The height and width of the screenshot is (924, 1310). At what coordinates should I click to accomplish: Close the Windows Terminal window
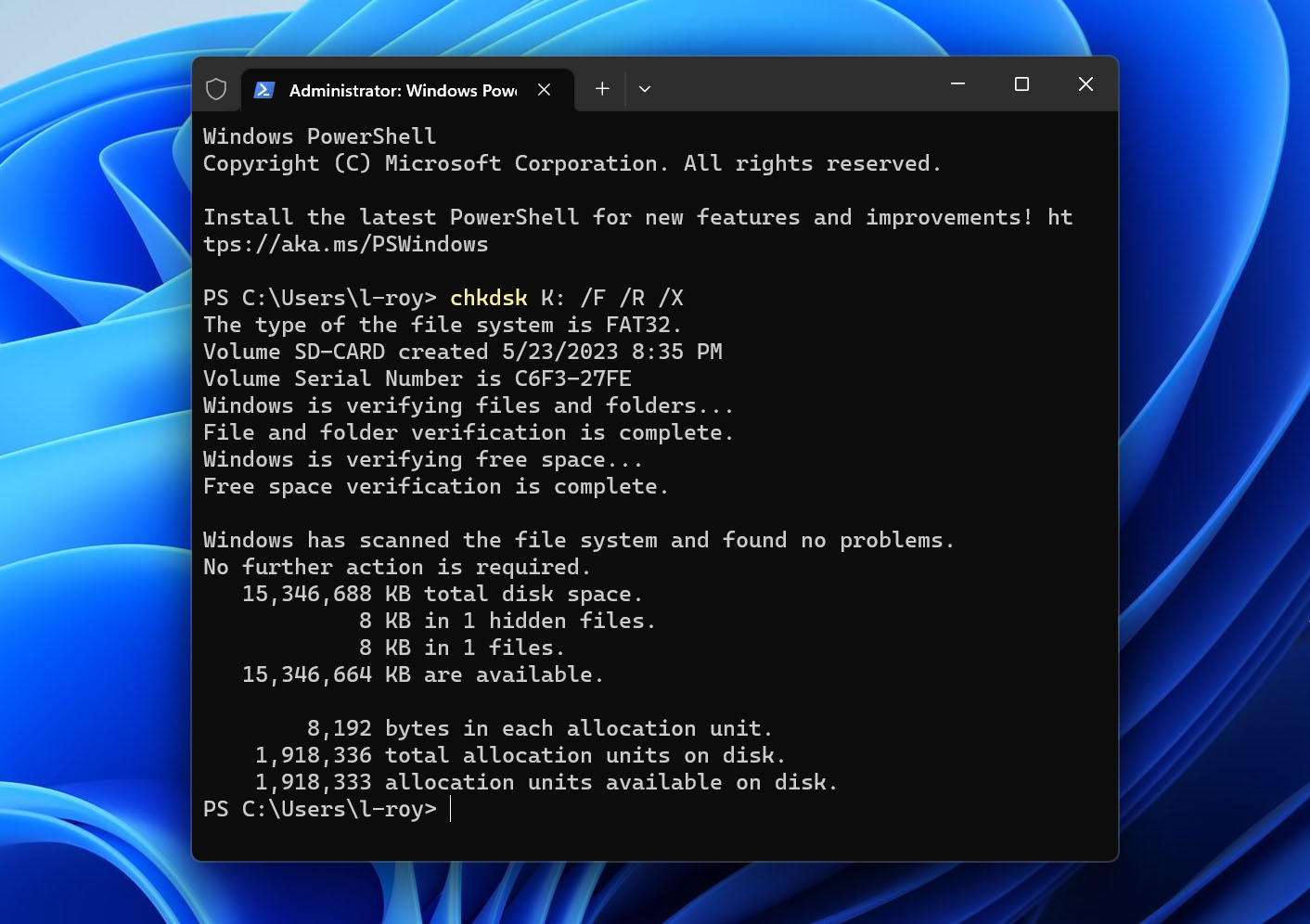tap(1085, 84)
